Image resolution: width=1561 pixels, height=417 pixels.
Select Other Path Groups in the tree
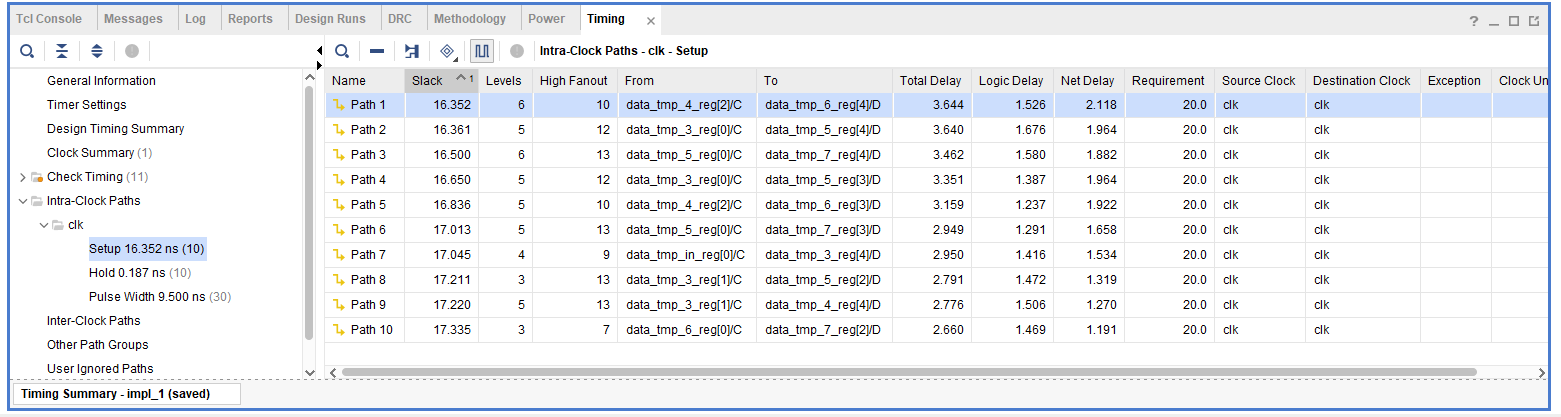(98, 345)
